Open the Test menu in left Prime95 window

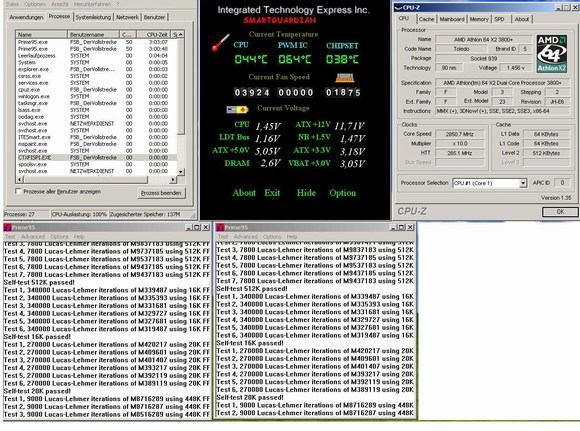click(x=10, y=236)
